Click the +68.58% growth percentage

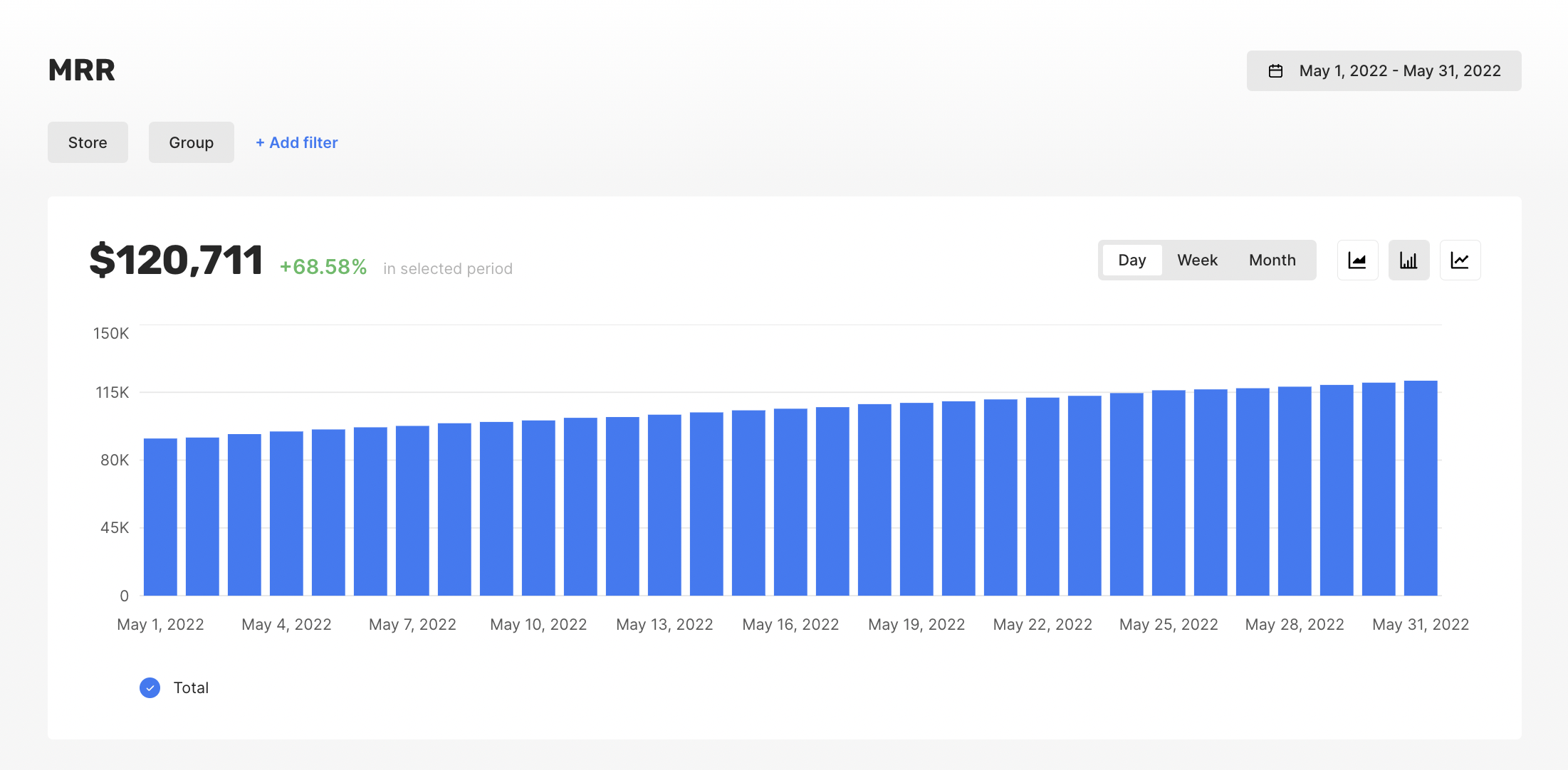coord(323,267)
